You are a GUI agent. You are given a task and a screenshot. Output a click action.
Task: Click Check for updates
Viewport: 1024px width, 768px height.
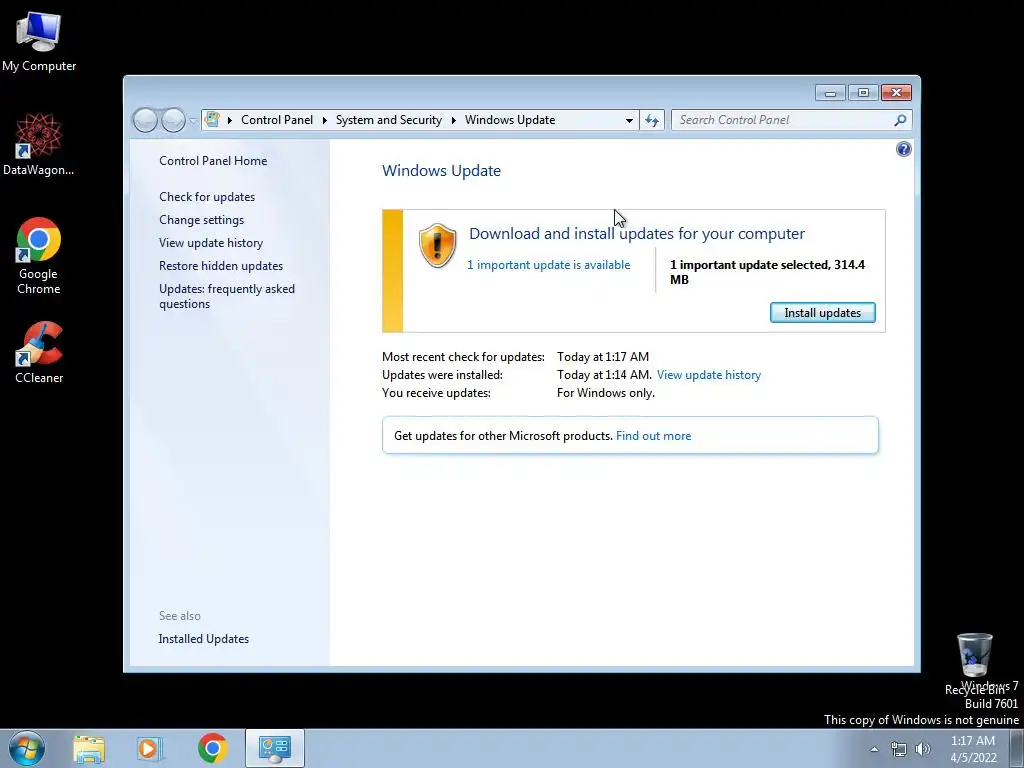(207, 197)
